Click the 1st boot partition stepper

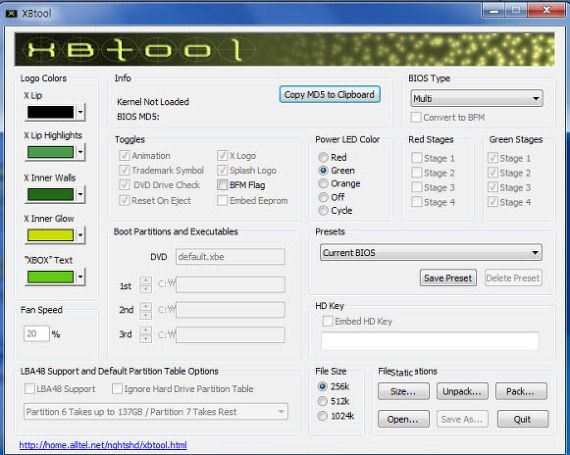[x=146, y=285]
